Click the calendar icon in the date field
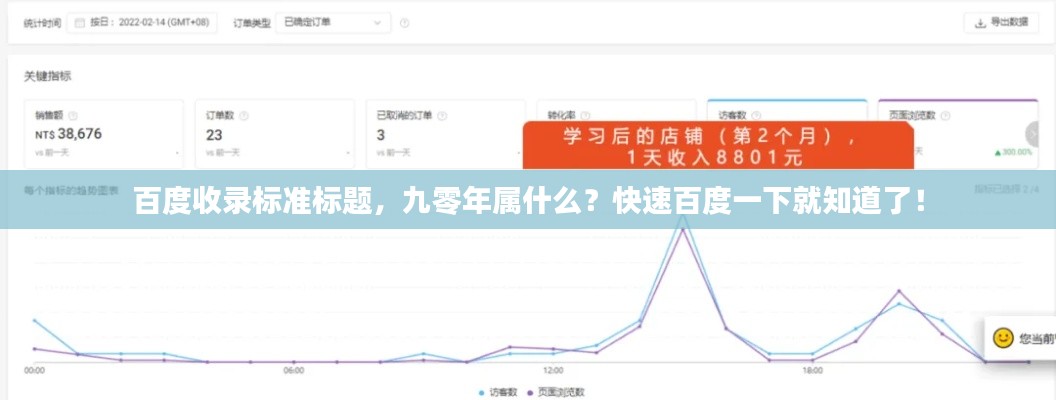This screenshot has height=400, width=1056. coord(79,22)
